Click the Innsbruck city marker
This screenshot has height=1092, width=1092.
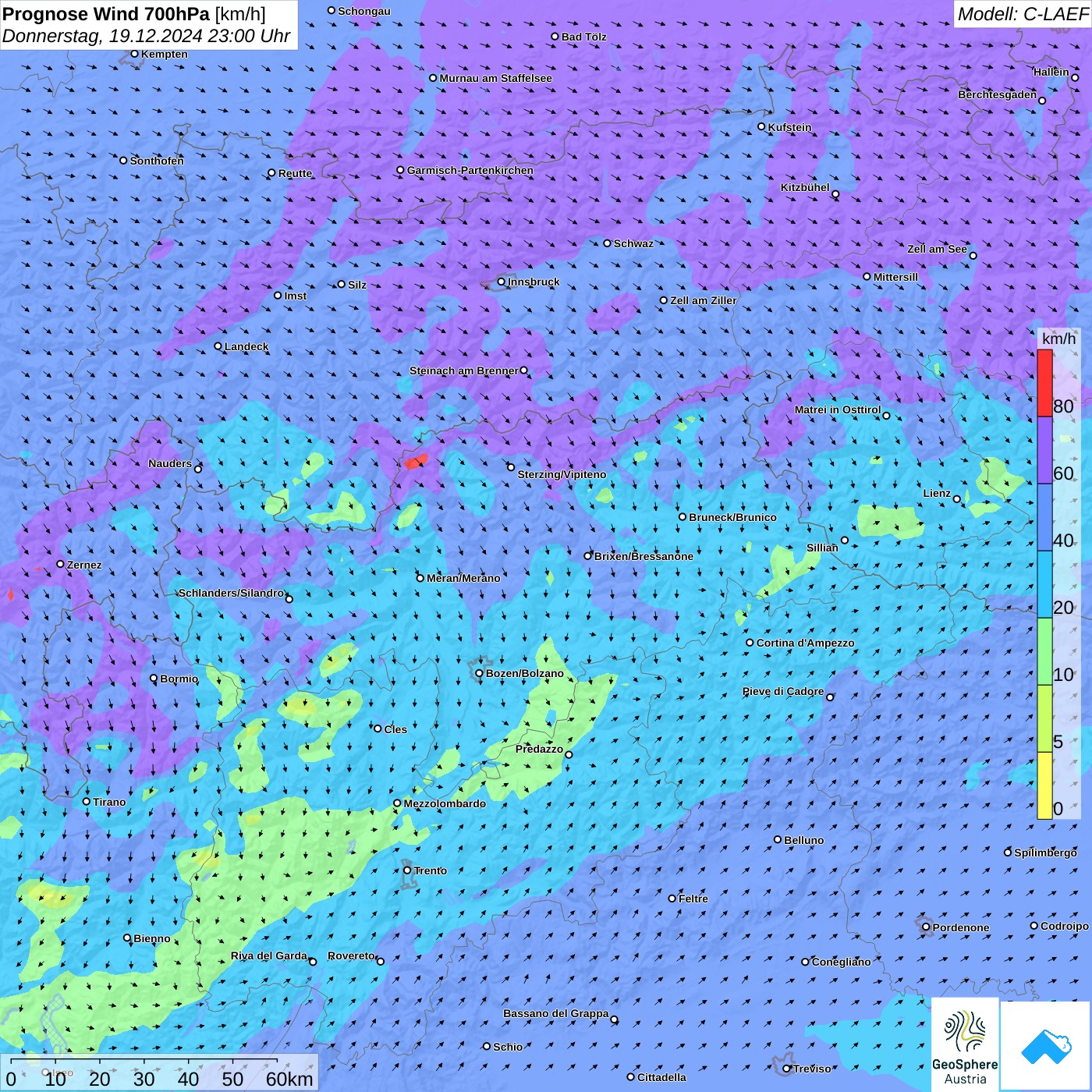502,282
